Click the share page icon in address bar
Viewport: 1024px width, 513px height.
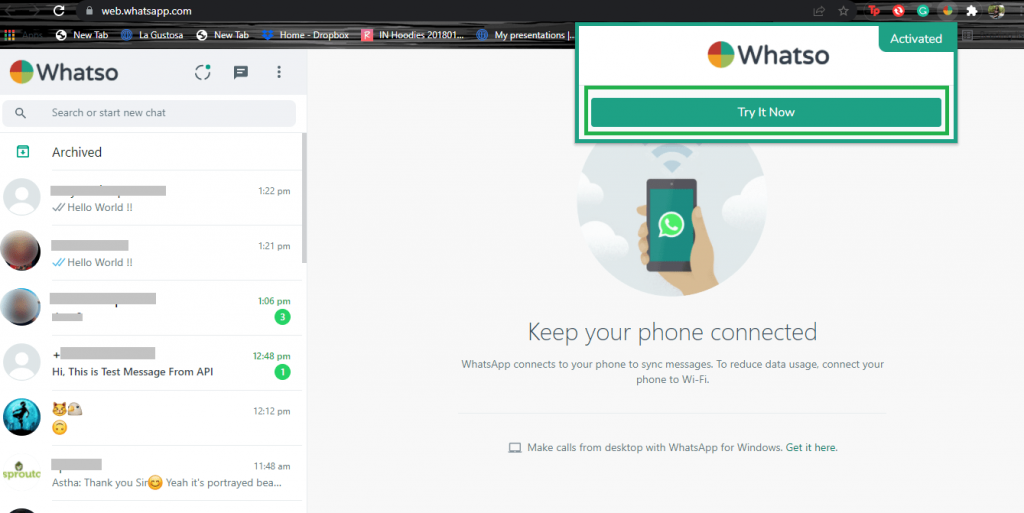tap(819, 11)
